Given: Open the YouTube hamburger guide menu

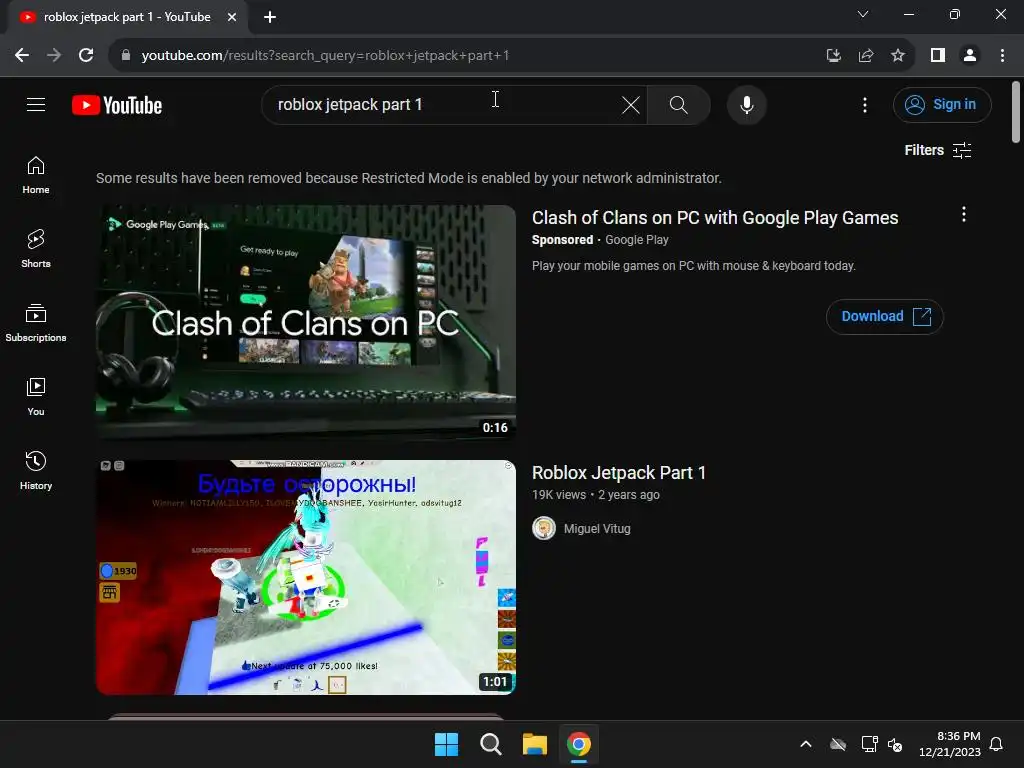Looking at the screenshot, I should click(36, 104).
